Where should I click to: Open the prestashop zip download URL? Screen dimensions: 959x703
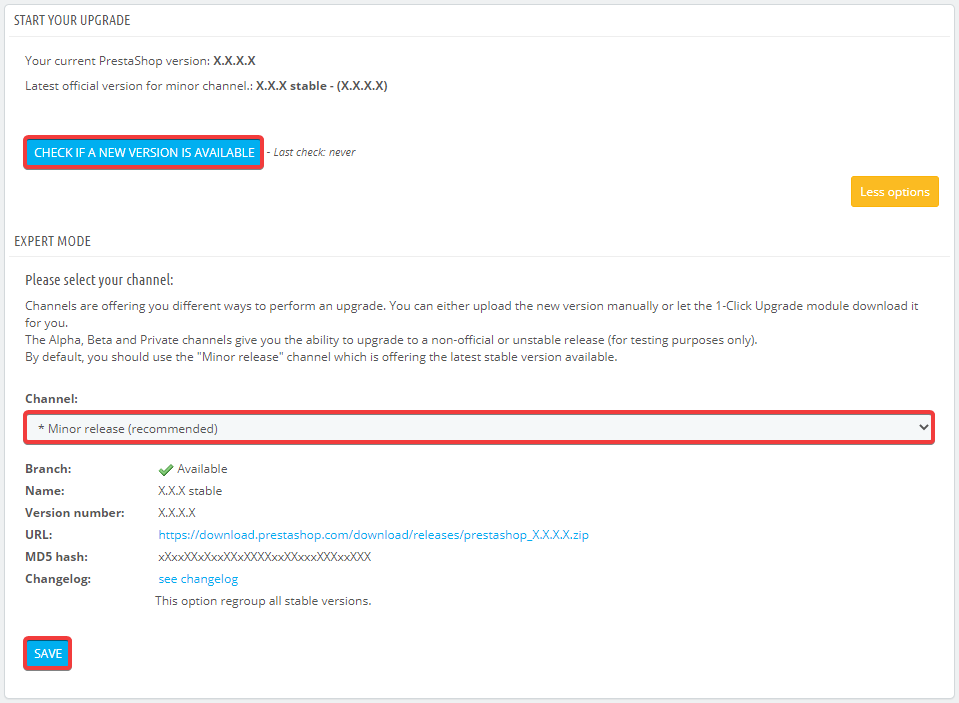pos(373,535)
